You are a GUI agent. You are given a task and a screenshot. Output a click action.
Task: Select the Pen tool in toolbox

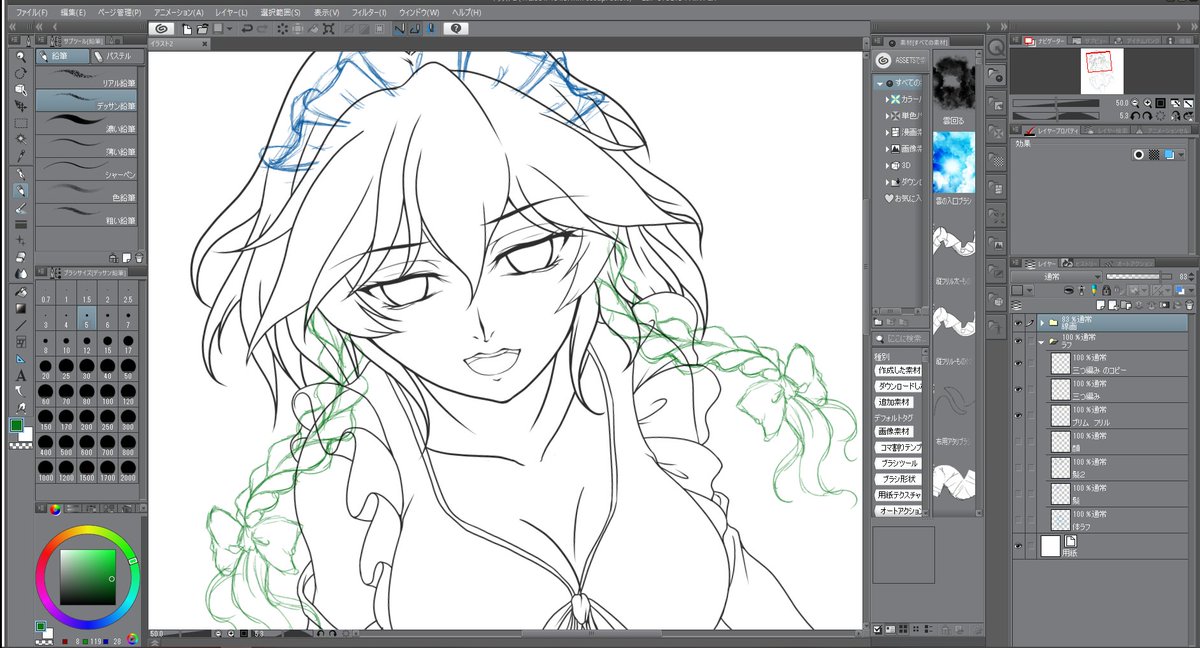(x=21, y=174)
